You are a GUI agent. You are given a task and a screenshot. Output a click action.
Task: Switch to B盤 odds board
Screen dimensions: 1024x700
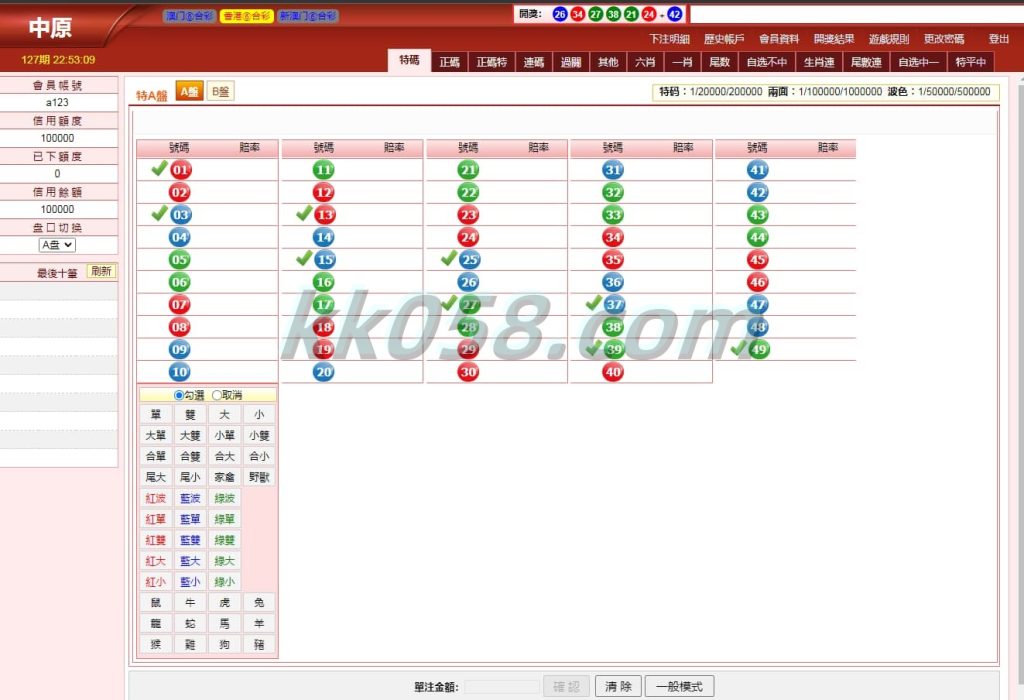221,92
